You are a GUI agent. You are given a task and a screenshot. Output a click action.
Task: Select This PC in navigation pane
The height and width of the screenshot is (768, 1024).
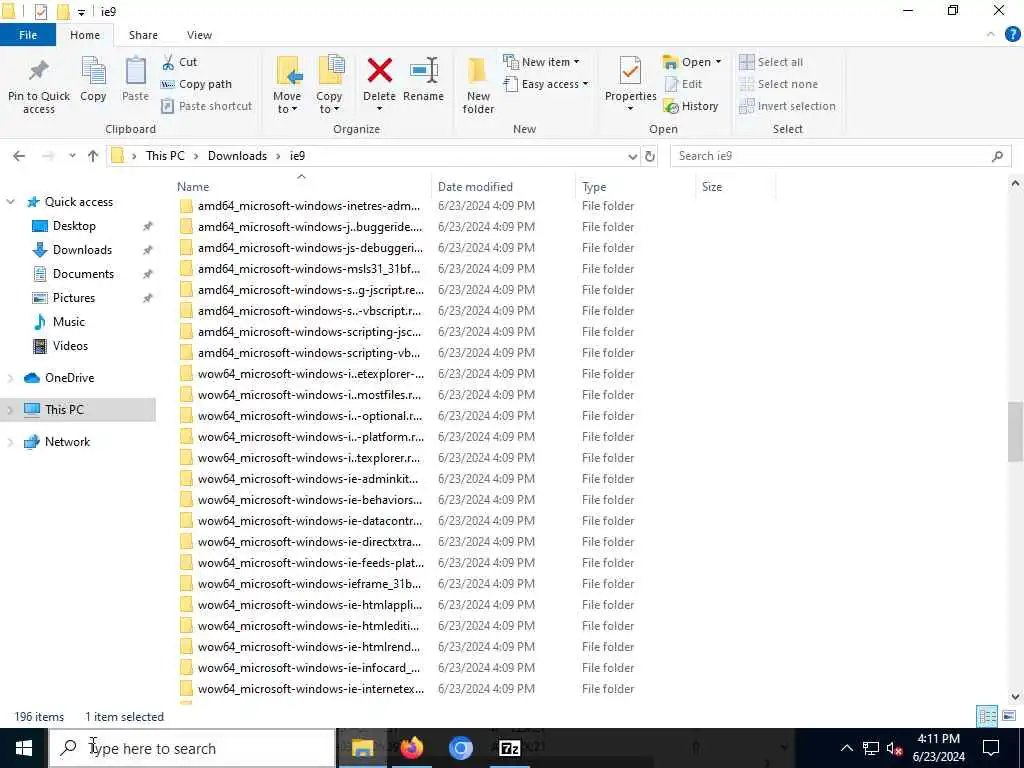pyautogui.click(x=78, y=410)
